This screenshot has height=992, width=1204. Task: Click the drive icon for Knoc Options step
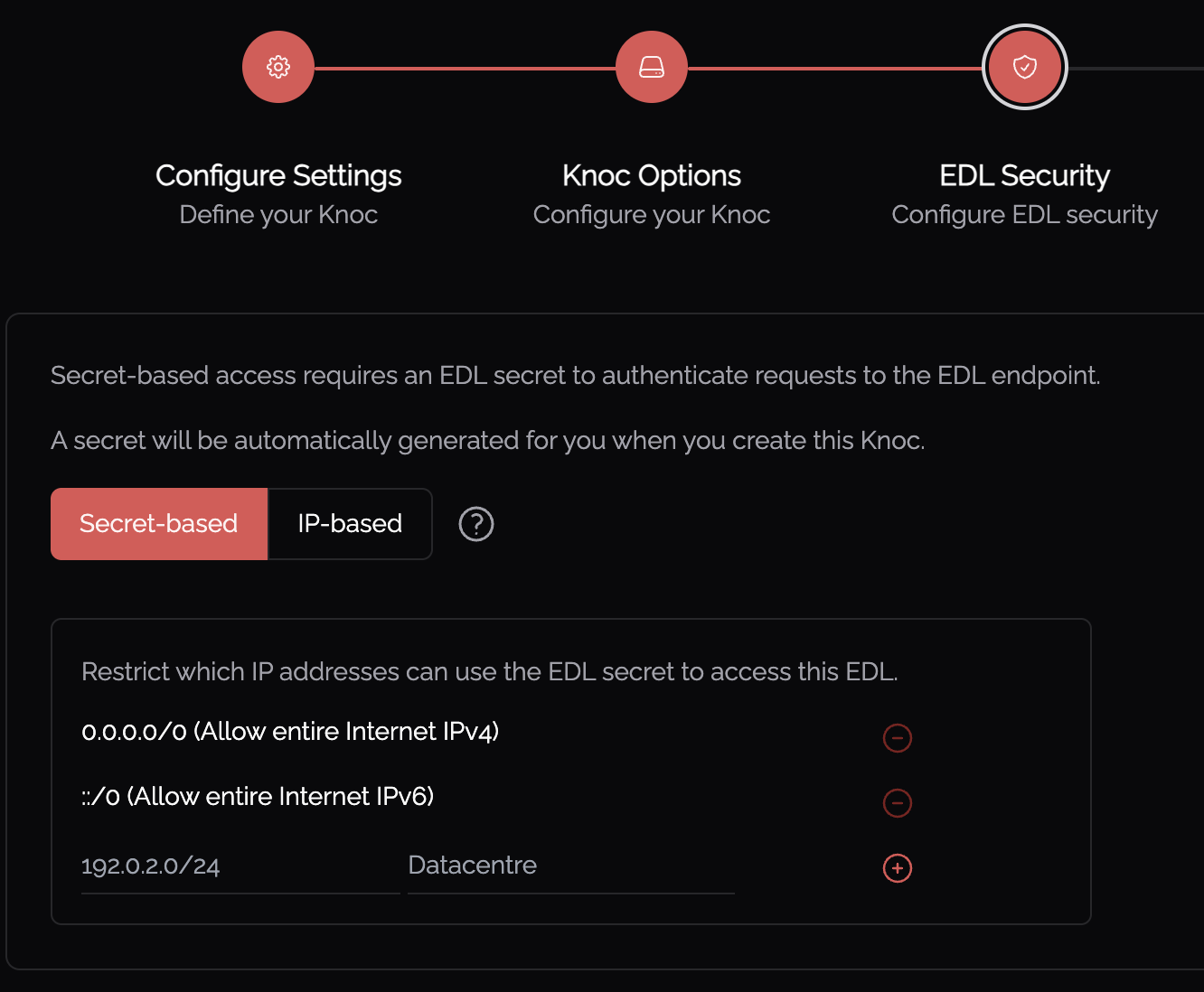tap(652, 67)
